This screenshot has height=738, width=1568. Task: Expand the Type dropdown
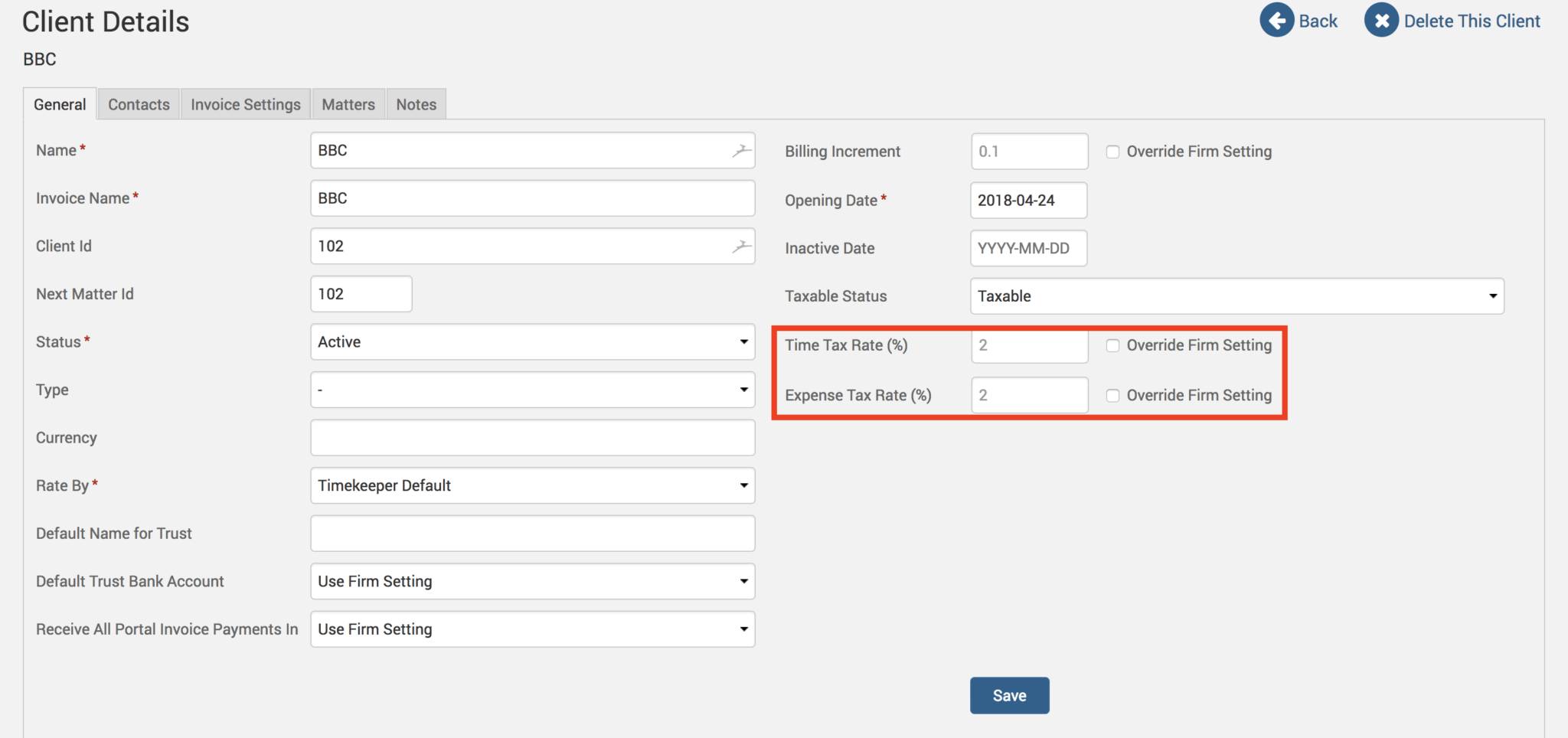532,390
